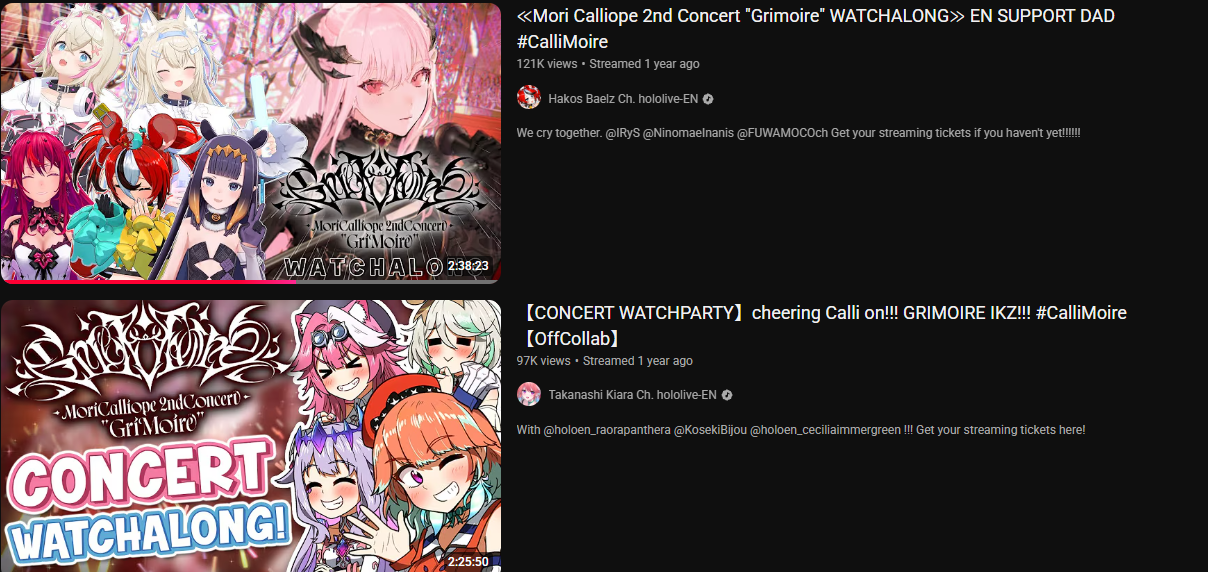Click the @holoen_raorapanthera mention

pyautogui.click(x=606, y=430)
